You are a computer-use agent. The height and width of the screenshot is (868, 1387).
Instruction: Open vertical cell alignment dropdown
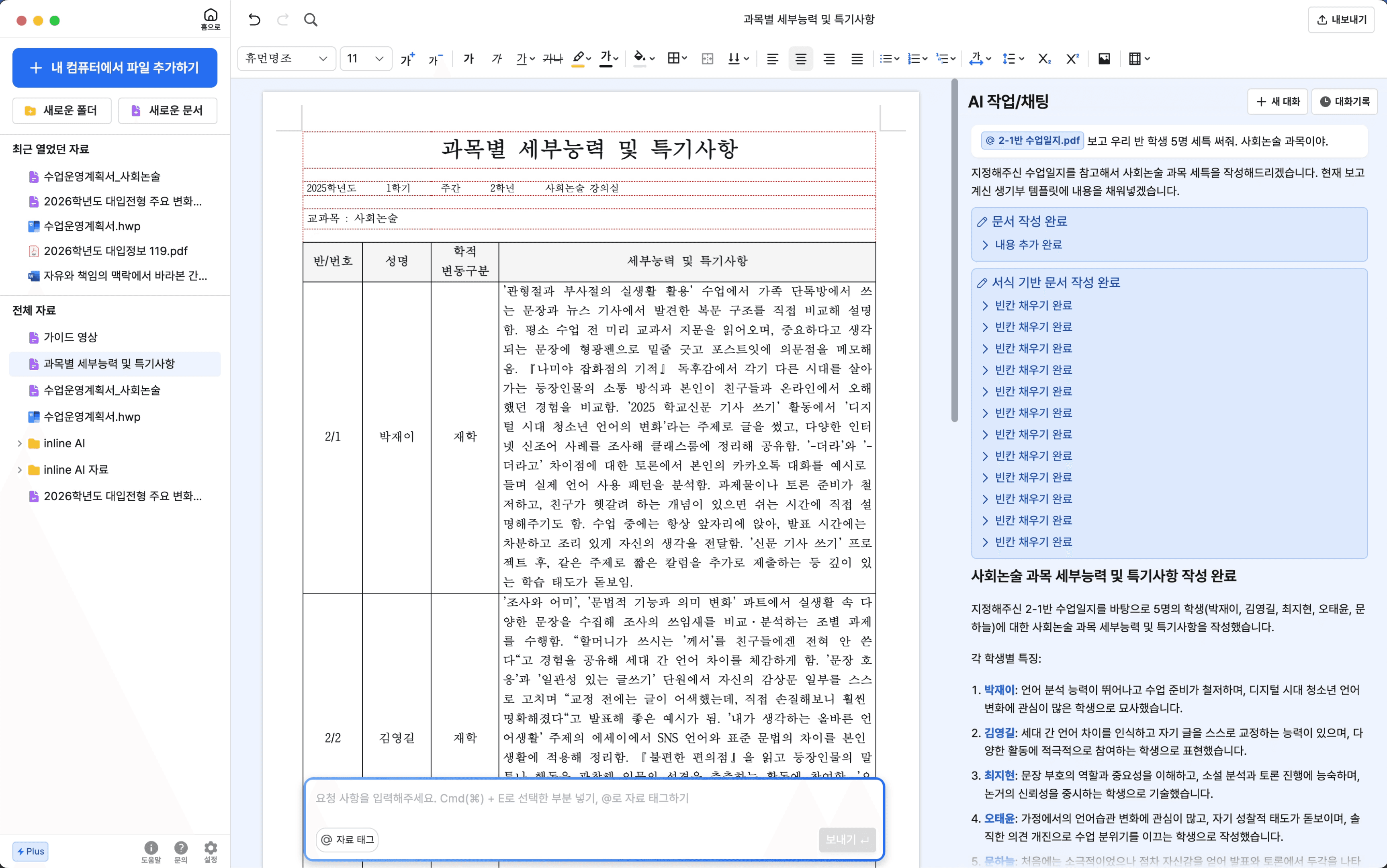point(738,59)
